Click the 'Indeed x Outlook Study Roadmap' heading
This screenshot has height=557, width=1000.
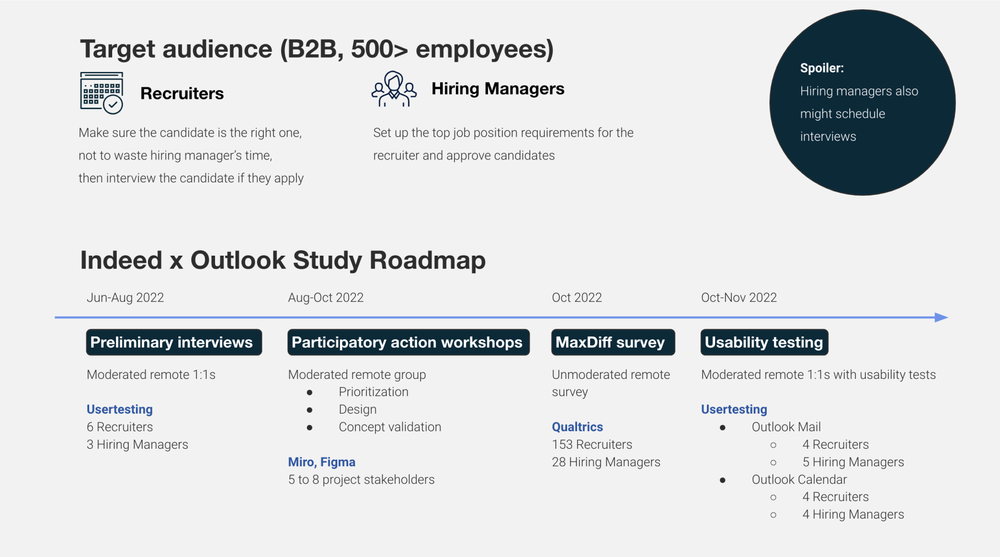click(x=283, y=260)
